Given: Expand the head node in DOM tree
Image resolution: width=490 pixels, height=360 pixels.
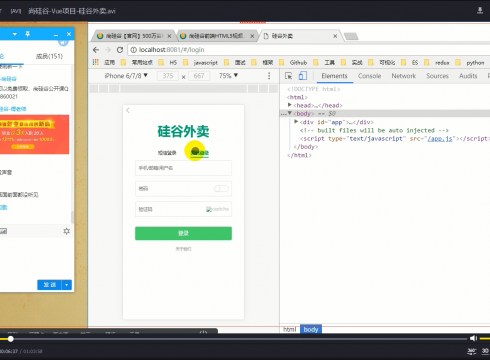Looking at the screenshot, I should [290, 105].
